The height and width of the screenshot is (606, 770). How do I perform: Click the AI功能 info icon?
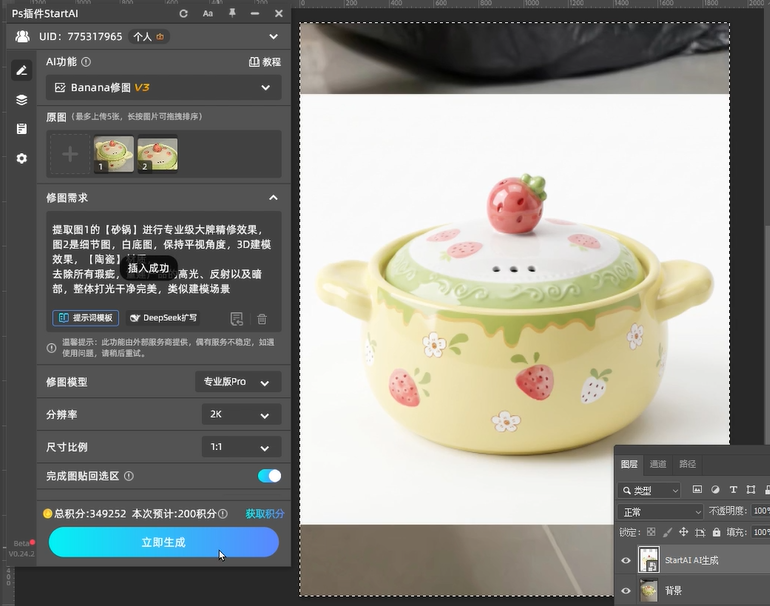[86, 62]
